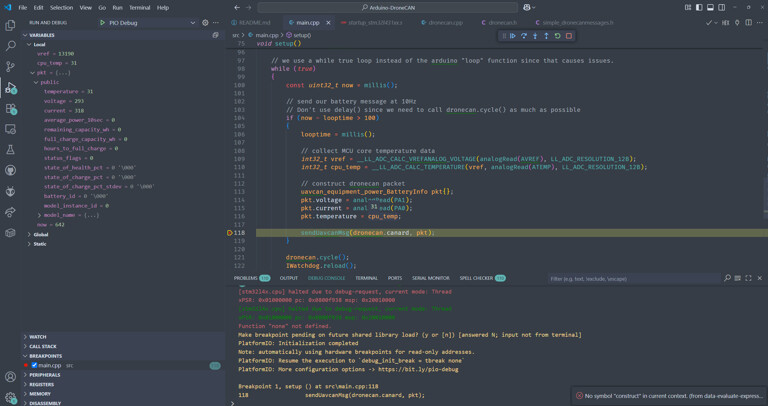The image size is (768, 406).
Task: Maximize the panel size icon
Action: pos(748,278)
